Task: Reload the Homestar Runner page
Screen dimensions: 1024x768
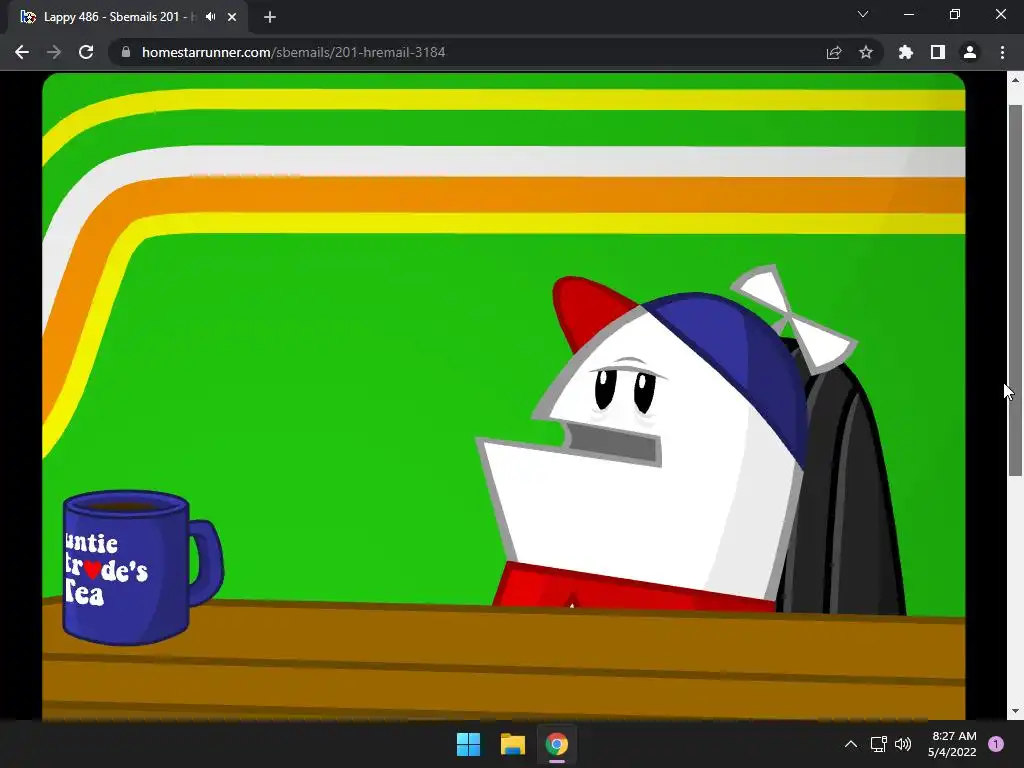Action: [x=86, y=52]
